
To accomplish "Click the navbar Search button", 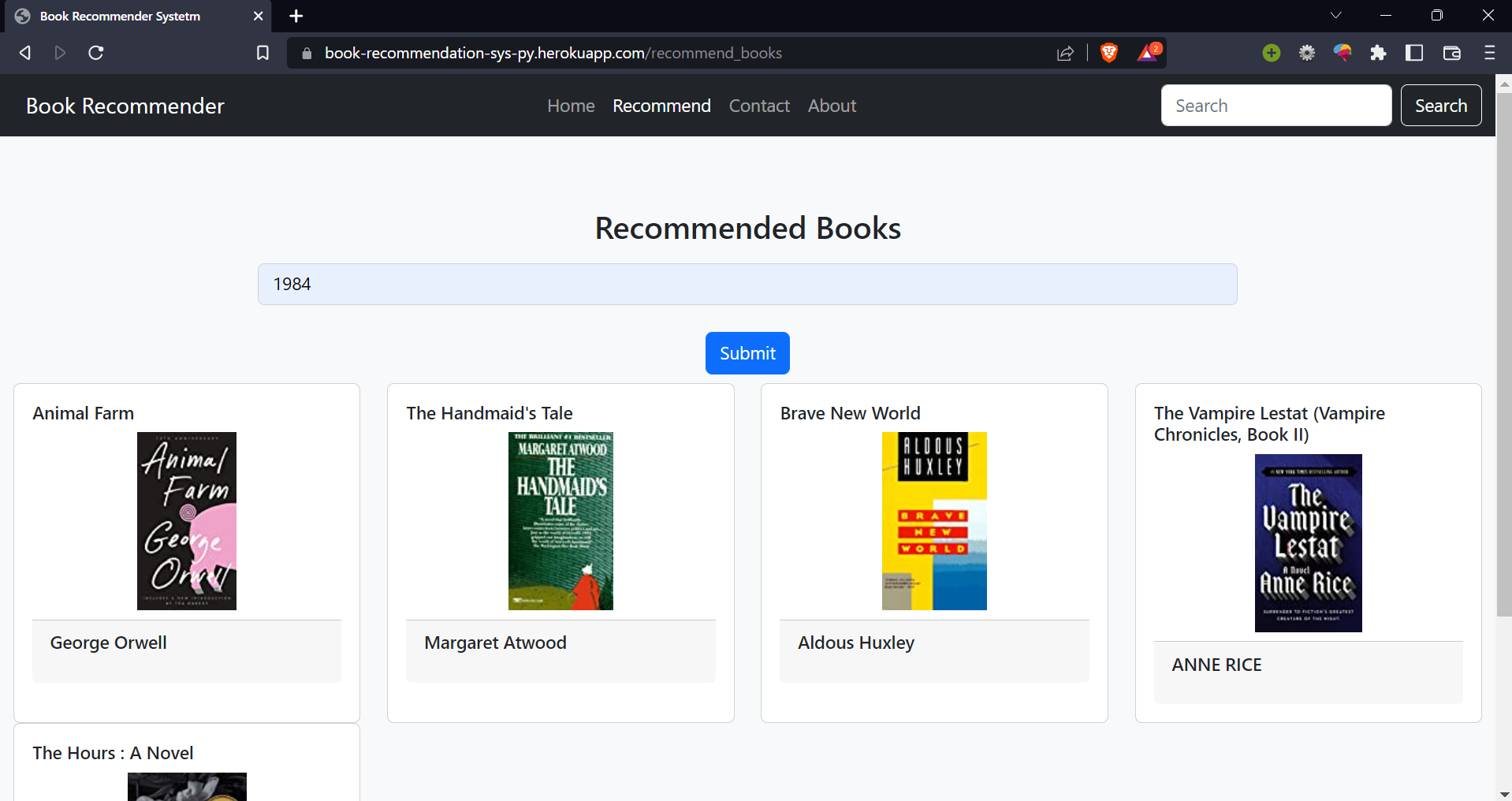I will tap(1440, 106).
